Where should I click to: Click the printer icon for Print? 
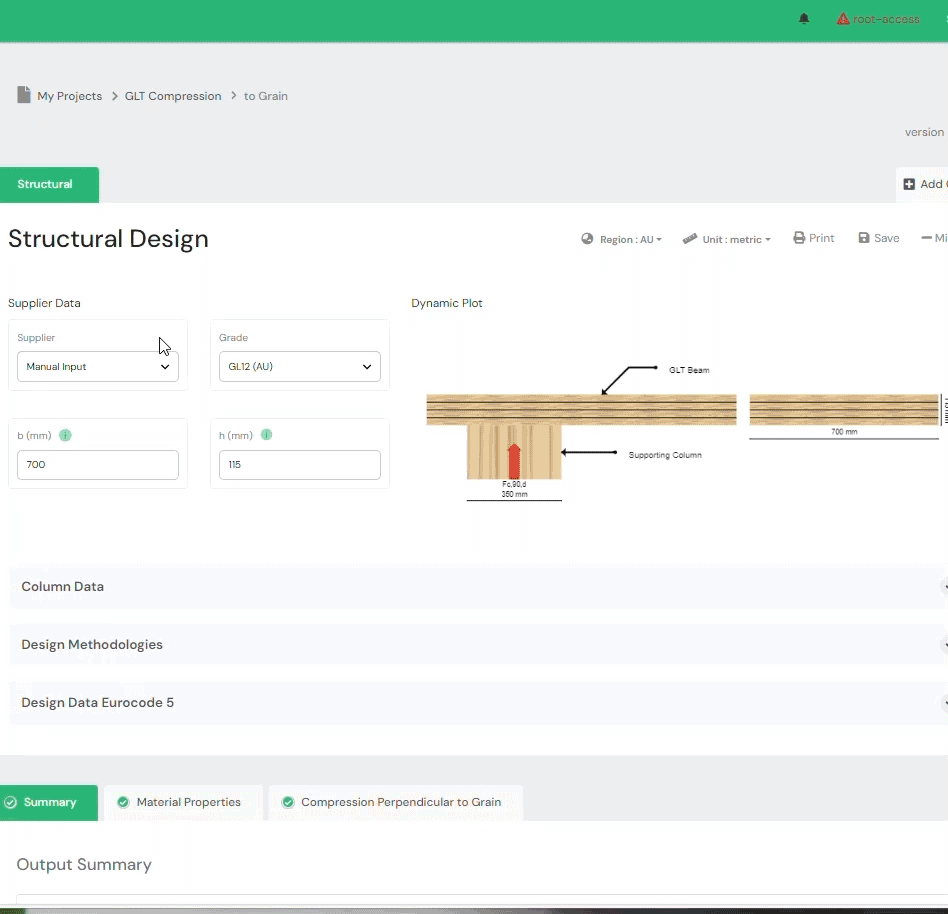pos(799,238)
